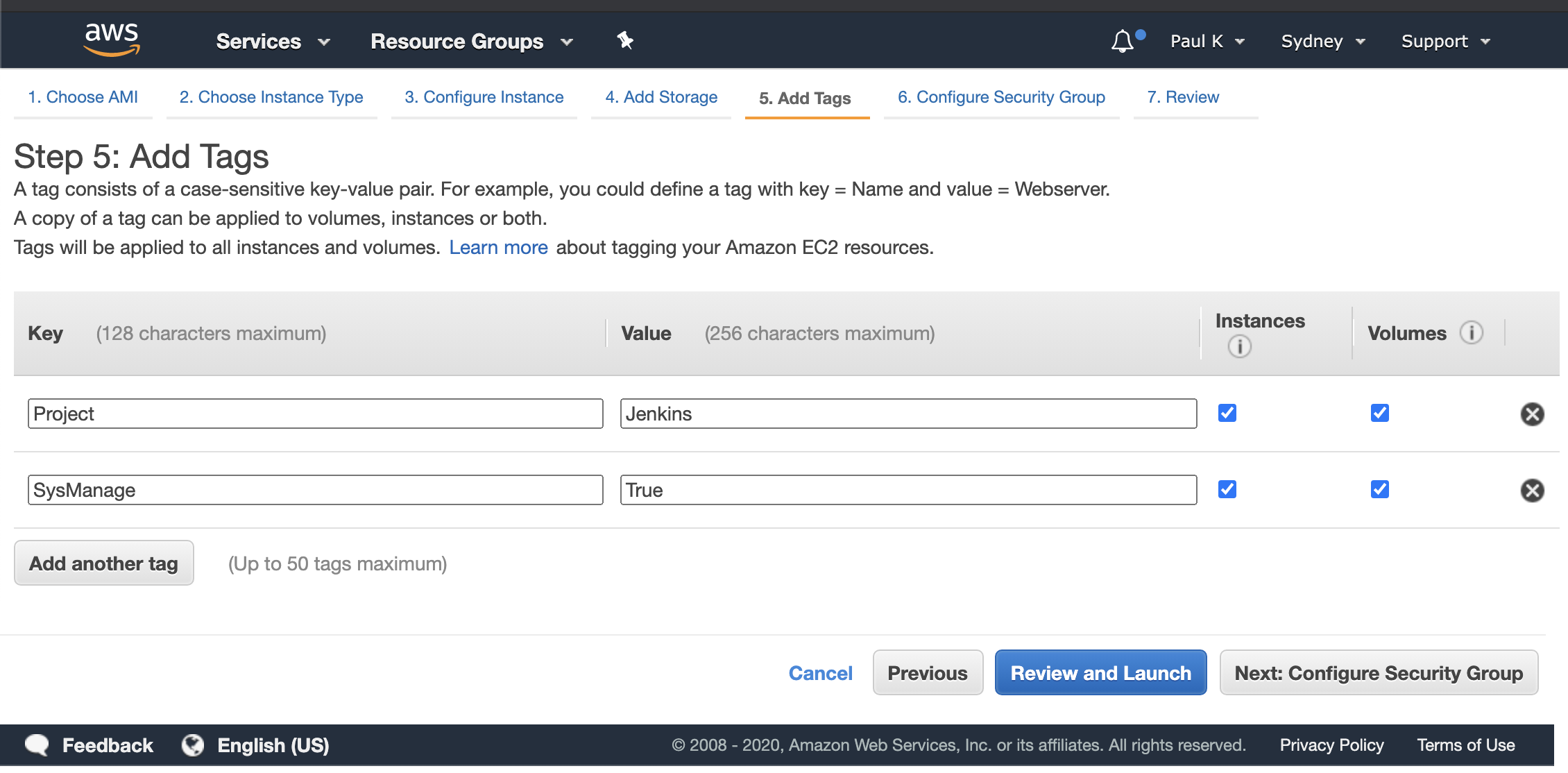The width and height of the screenshot is (1568, 773).
Task: Uncheck Volumes for Project tag
Action: pyautogui.click(x=1380, y=413)
